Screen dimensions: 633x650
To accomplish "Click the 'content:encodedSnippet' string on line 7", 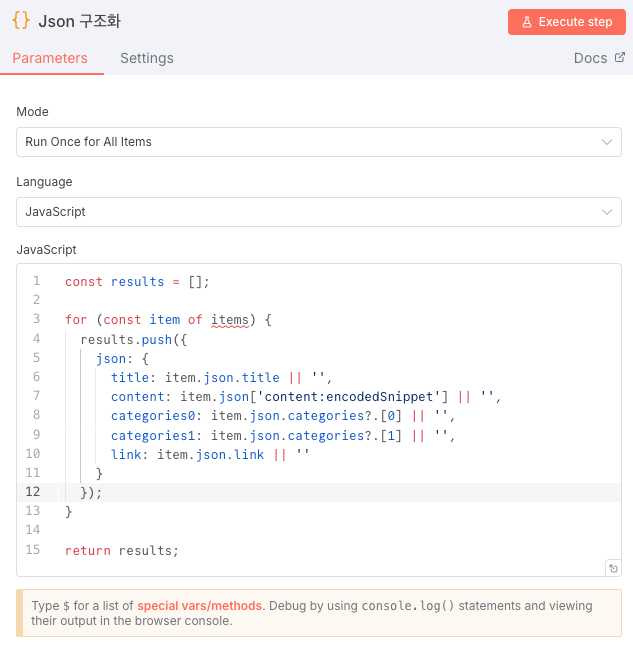I will coord(349,397).
